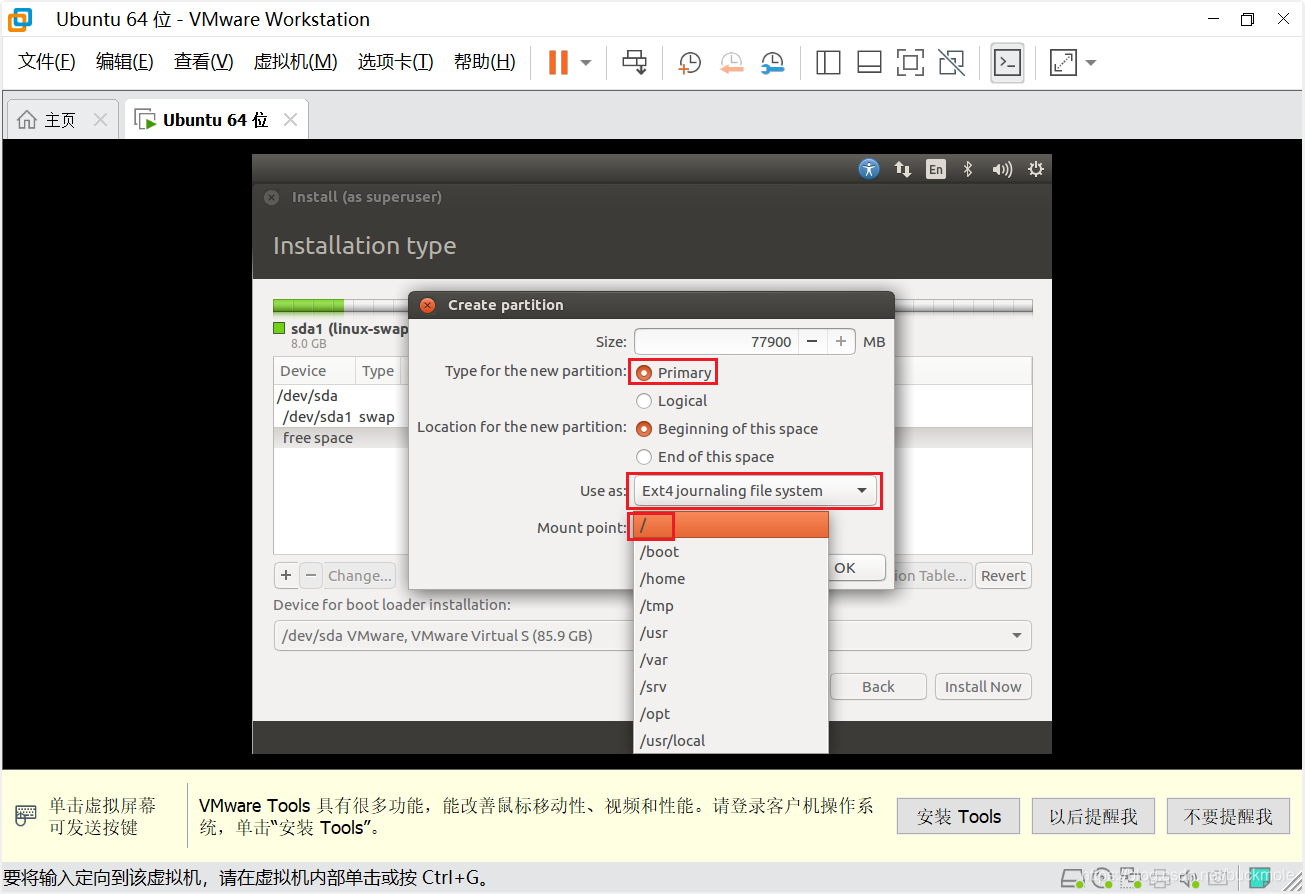1305x894 pixels.
Task: Decrease partition size with minus button
Action: [x=812, y=342]
